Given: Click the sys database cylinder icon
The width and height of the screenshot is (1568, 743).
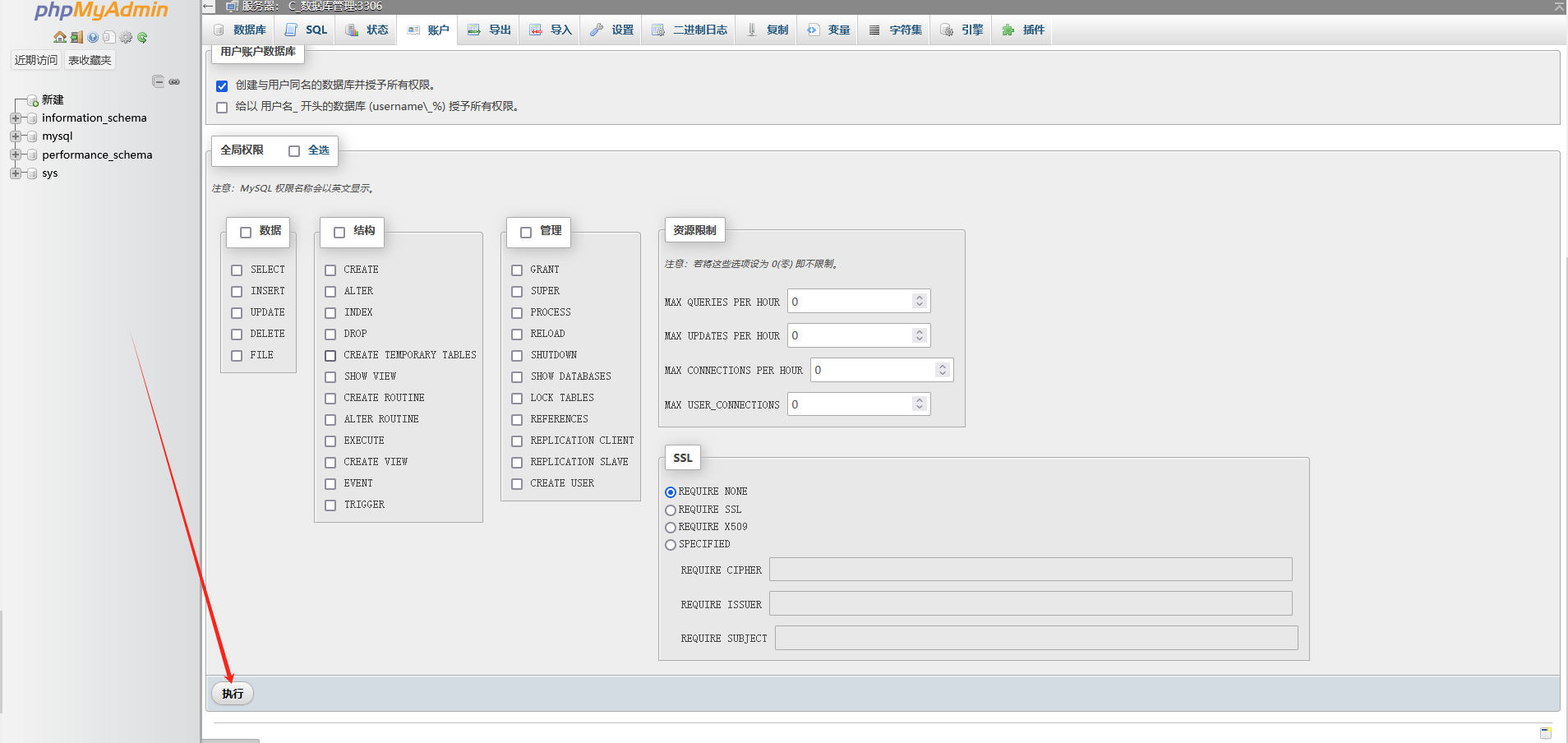Looking at the screenshot, I should (32, 173).
